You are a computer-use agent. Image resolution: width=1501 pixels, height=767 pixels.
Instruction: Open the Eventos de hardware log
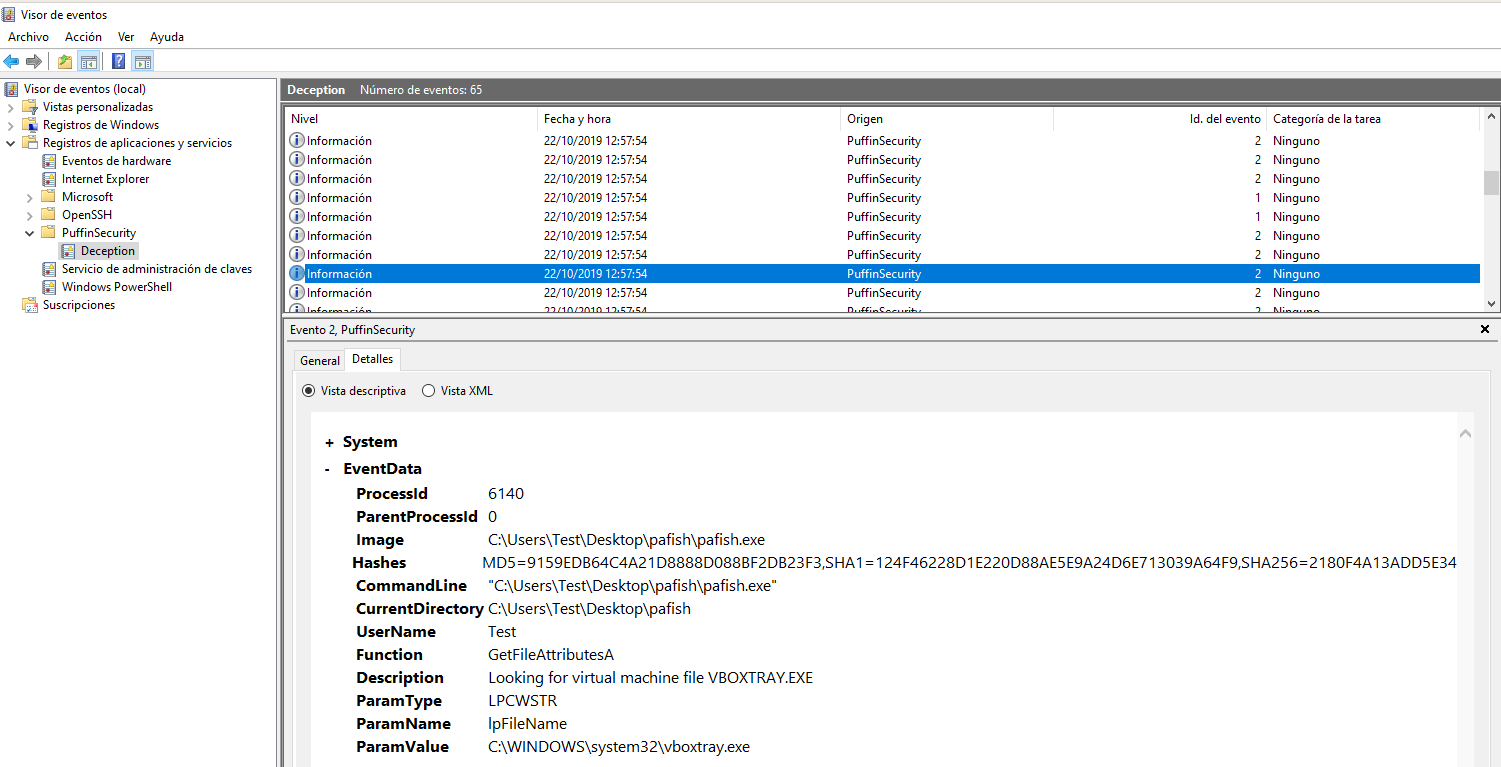116,161
